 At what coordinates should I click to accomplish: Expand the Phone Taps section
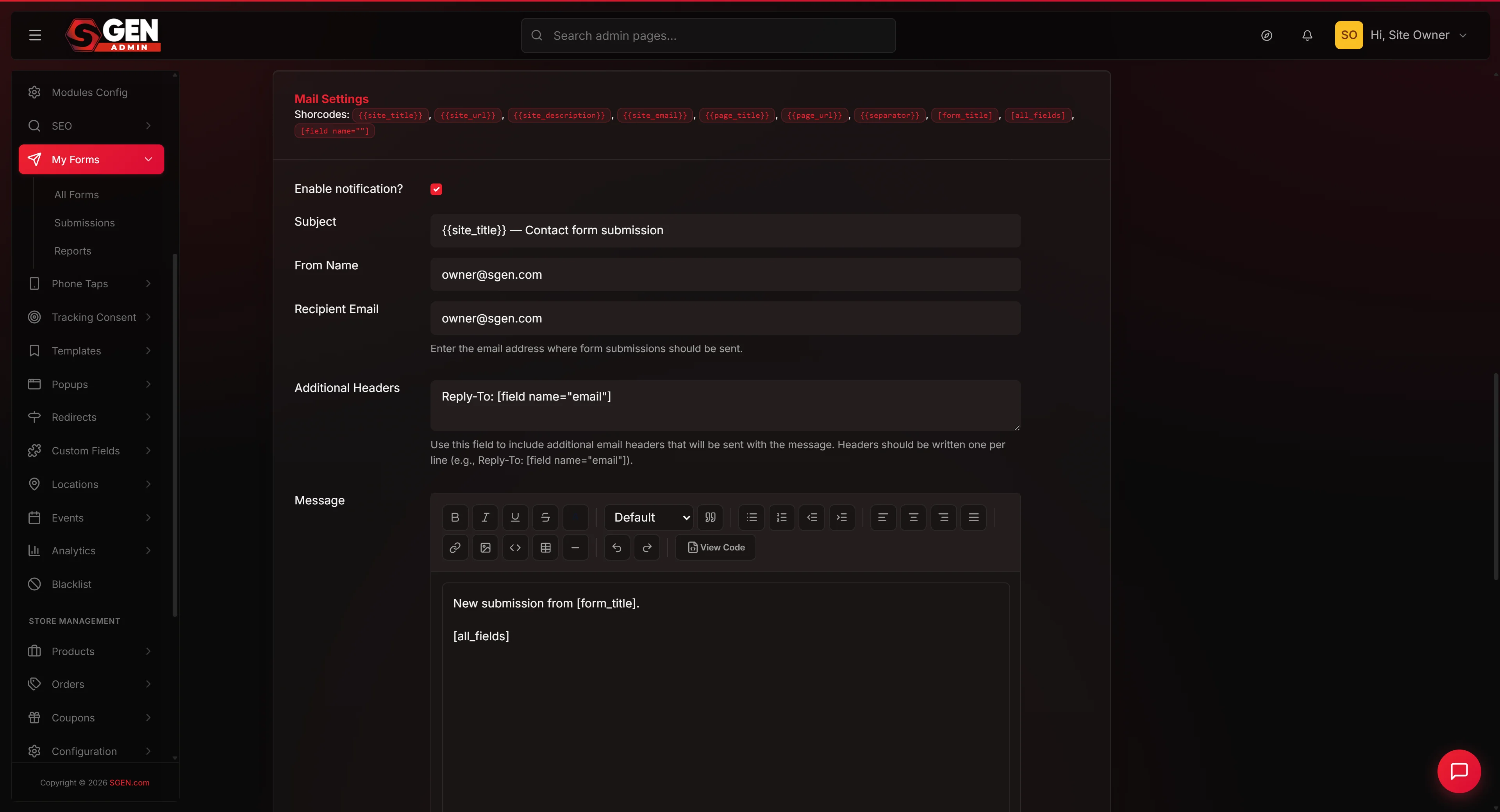(x=91, y=283)
